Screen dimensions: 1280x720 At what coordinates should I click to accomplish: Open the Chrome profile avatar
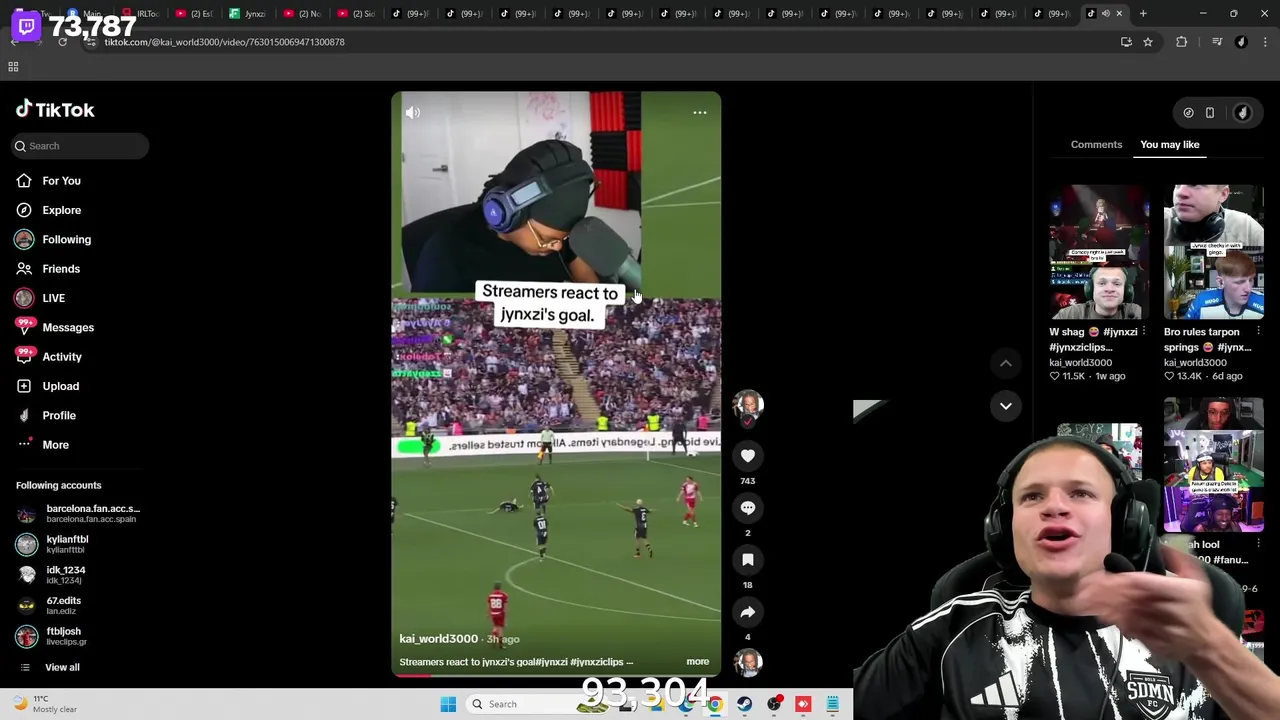[1241, 42]
